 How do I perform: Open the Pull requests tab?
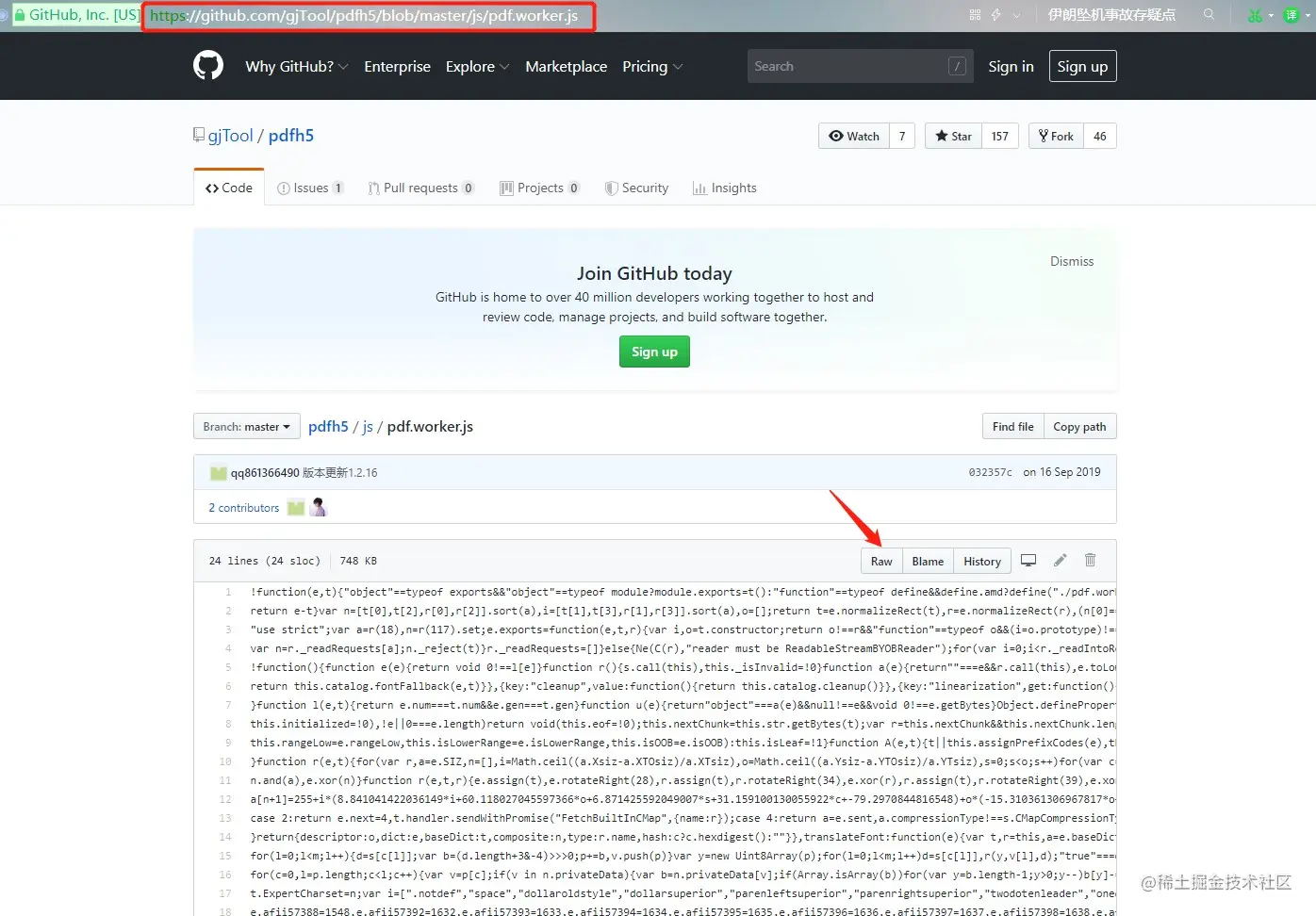click(420, 188)
